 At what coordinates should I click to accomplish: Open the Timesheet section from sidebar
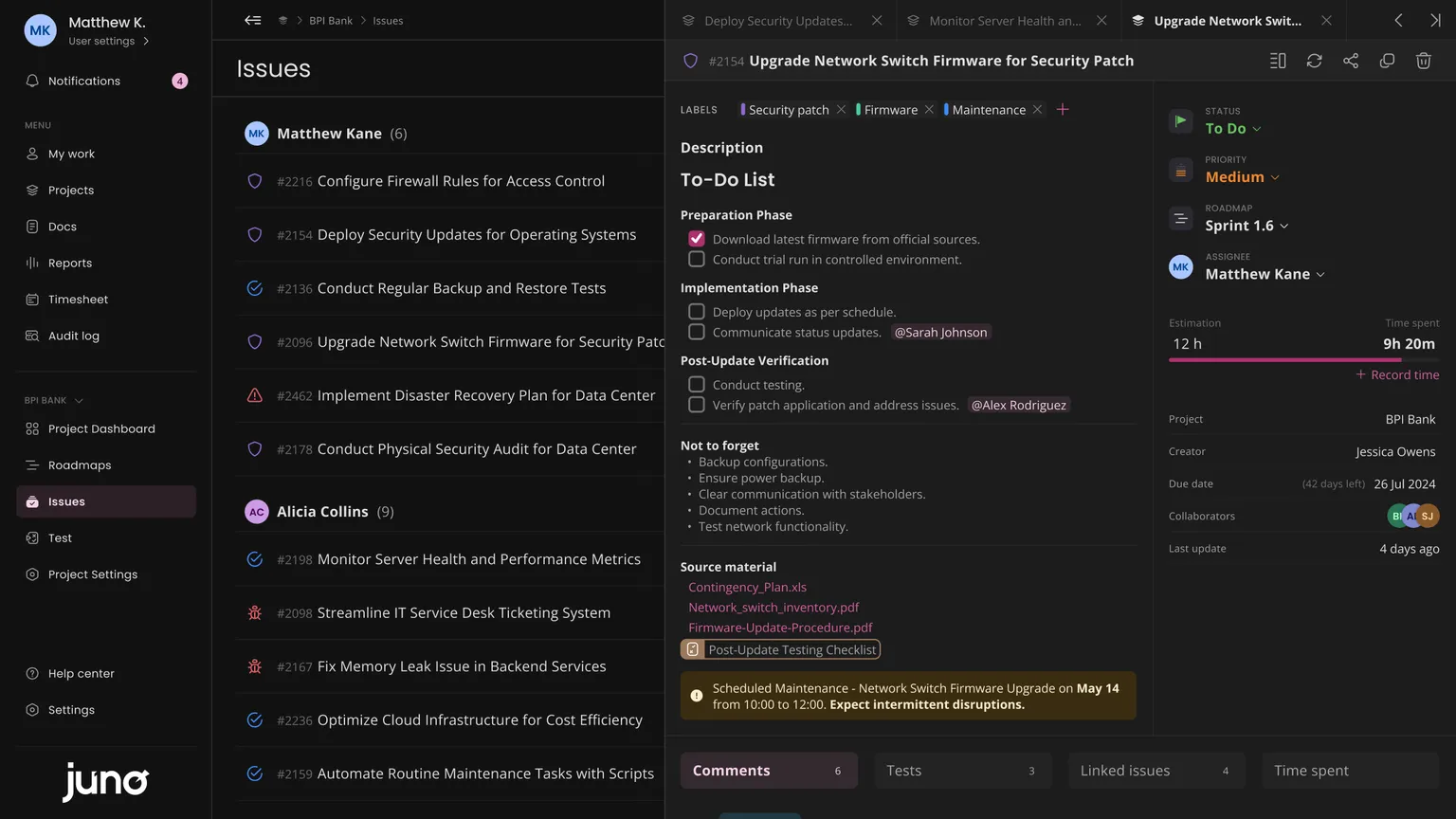point(77,299)
